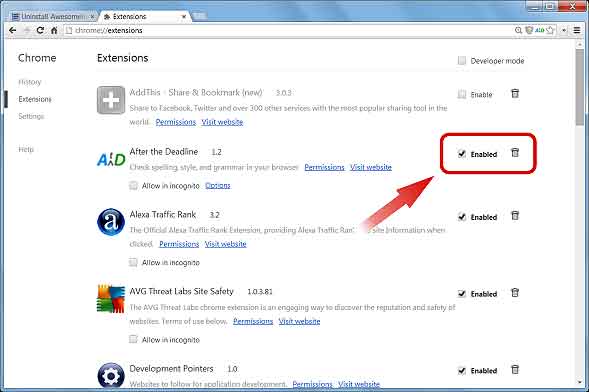
Task: View AVG Threat Labs Permissions link
Action: pos(253,321)
